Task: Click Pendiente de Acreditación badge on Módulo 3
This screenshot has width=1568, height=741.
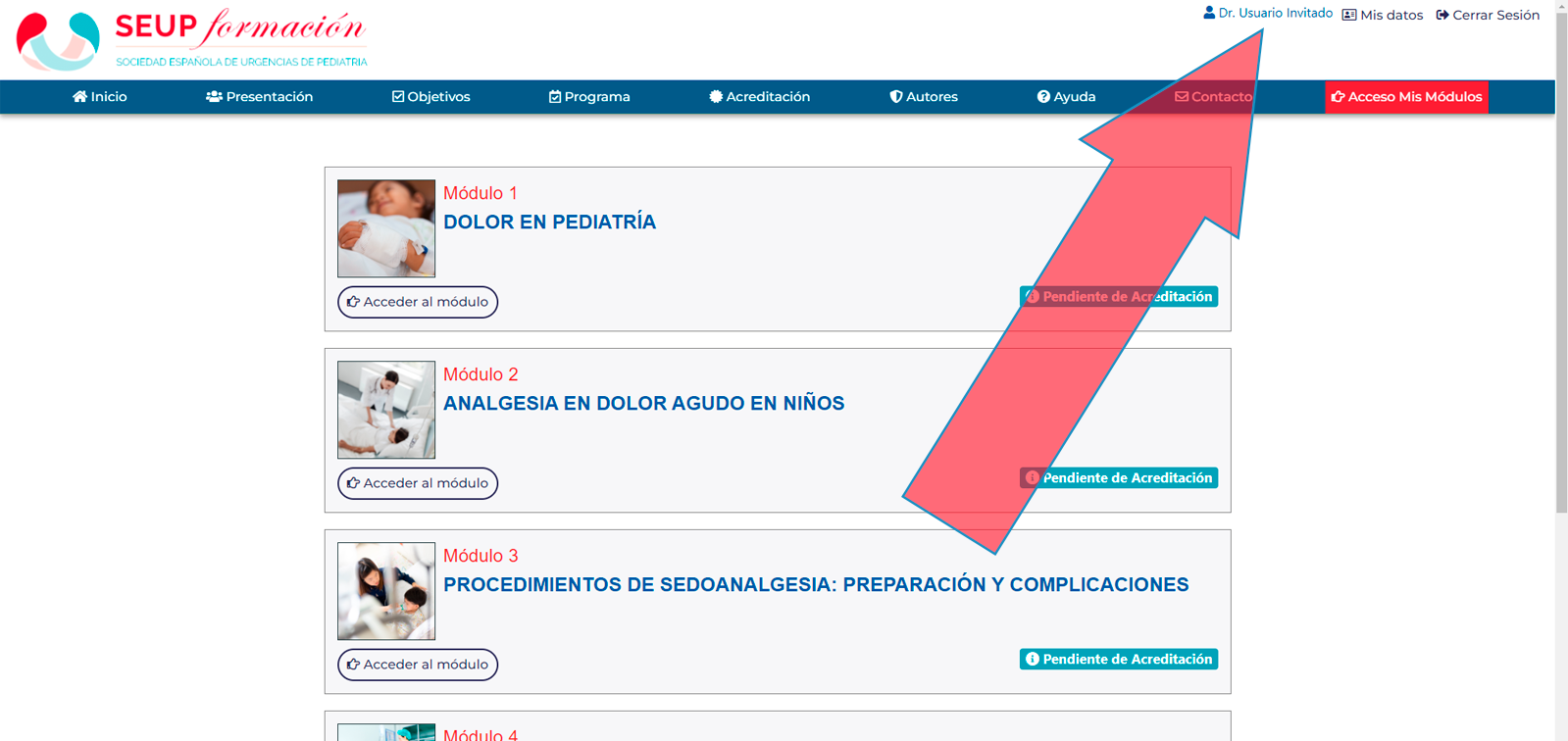Action: point(1119,660)
